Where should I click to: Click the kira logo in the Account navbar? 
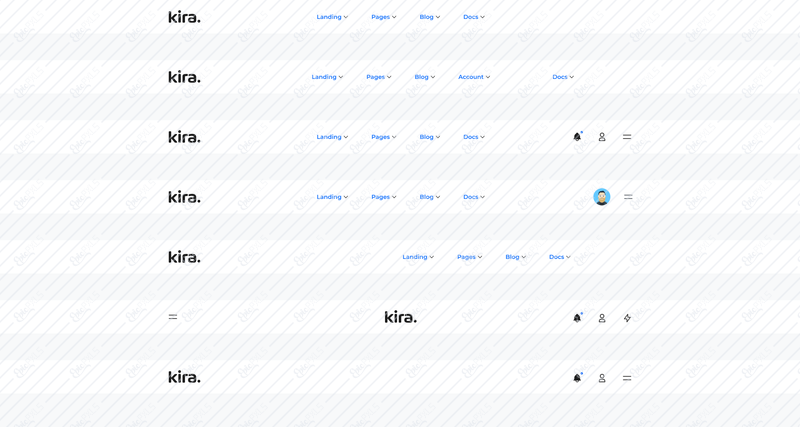pos(184,77)
